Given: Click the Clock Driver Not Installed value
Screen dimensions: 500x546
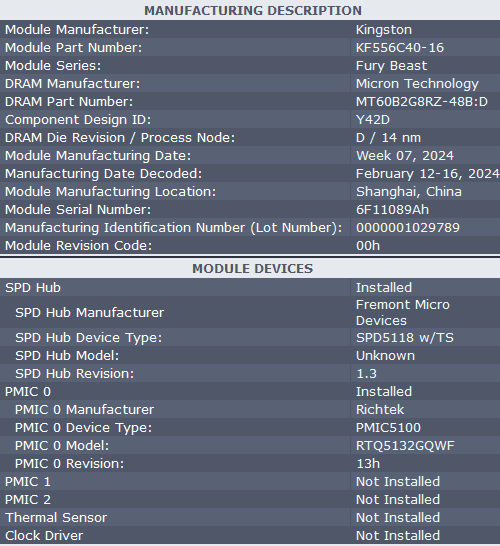Looking at the screenshot, I should coord(398,536).
